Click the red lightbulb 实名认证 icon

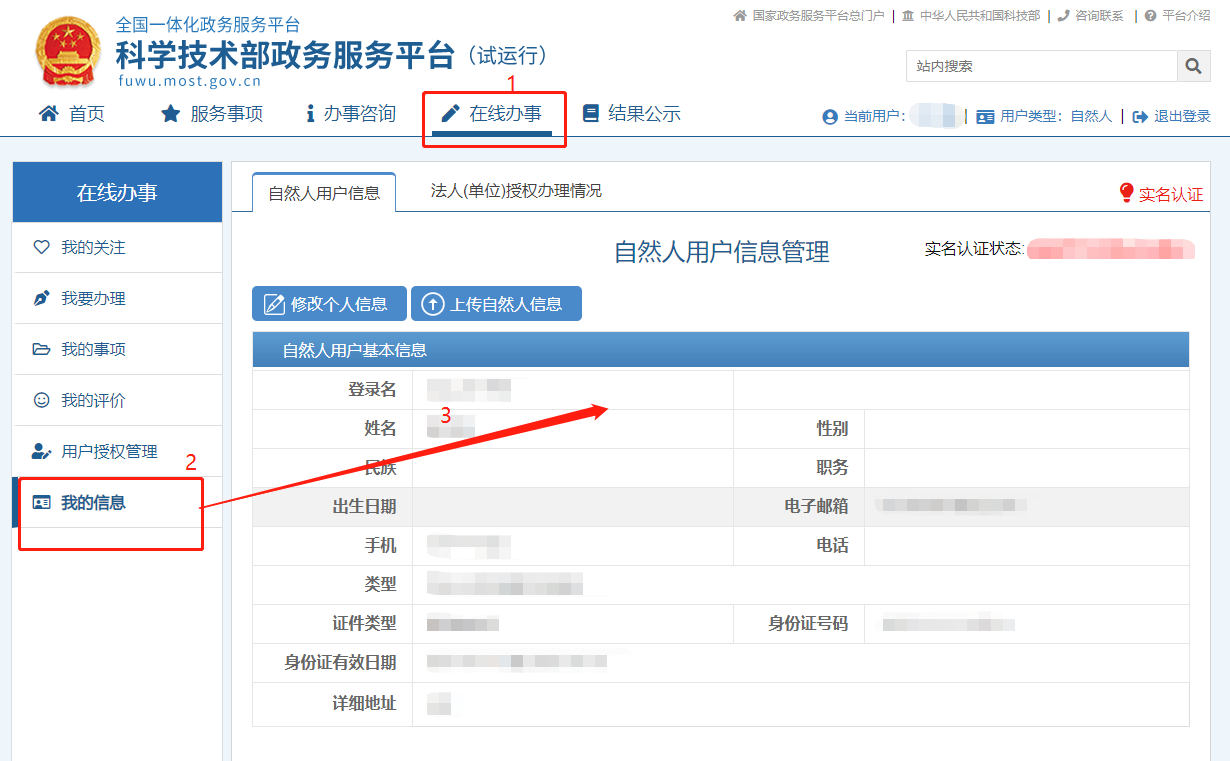click(1126, 193)
